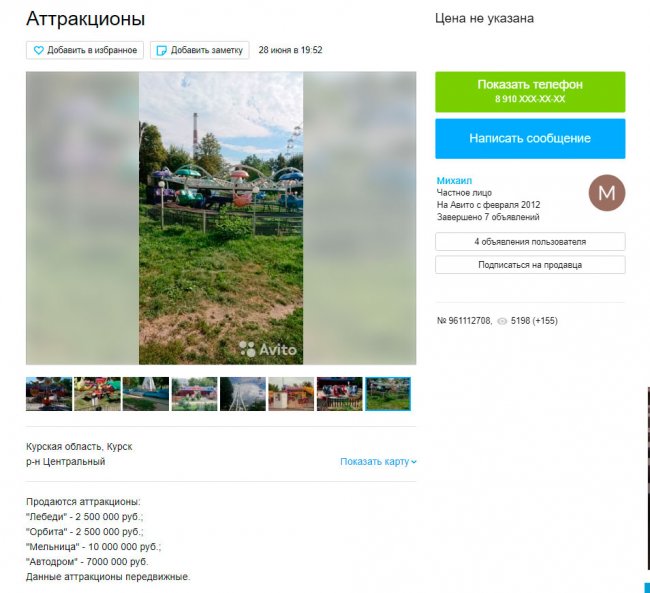Subscribe via Подписаться на продавца

pyautogui.click(x=530, y=265)
